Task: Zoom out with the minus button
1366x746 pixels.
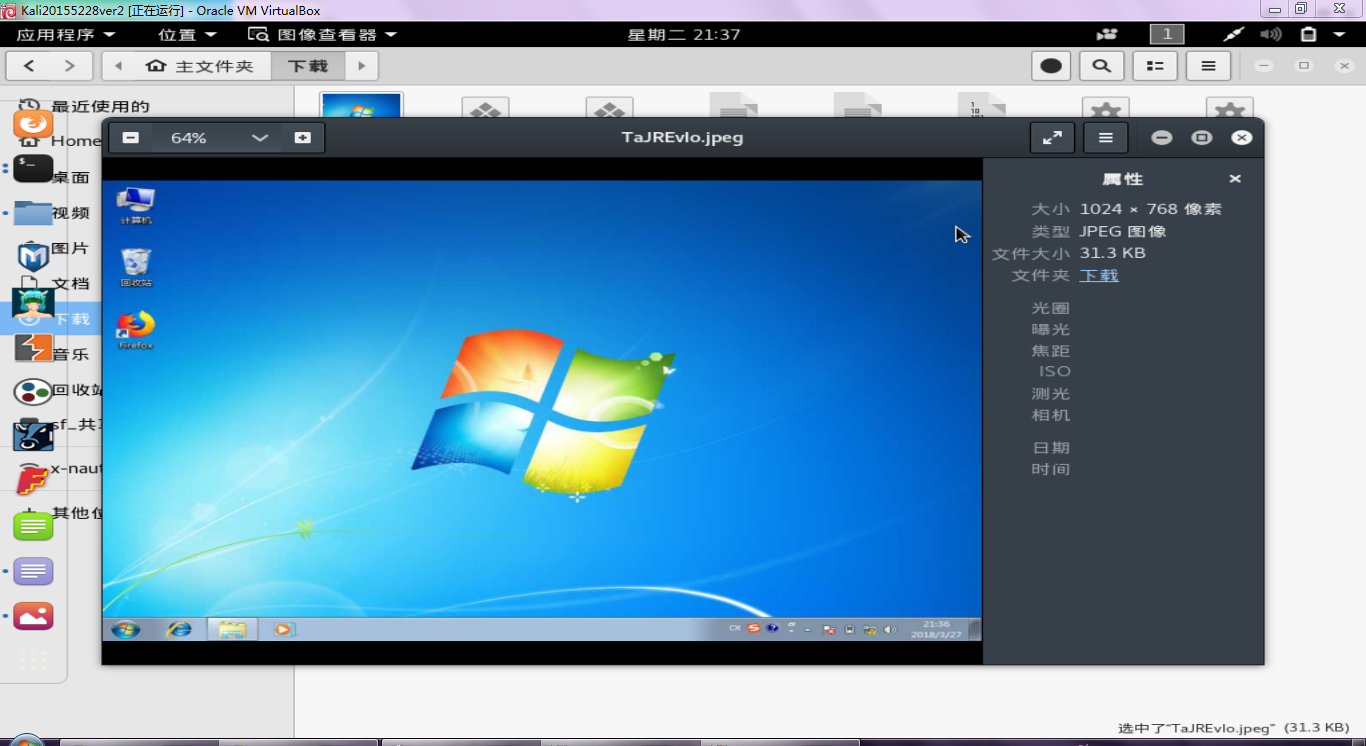Action: [x=131, y=138]
